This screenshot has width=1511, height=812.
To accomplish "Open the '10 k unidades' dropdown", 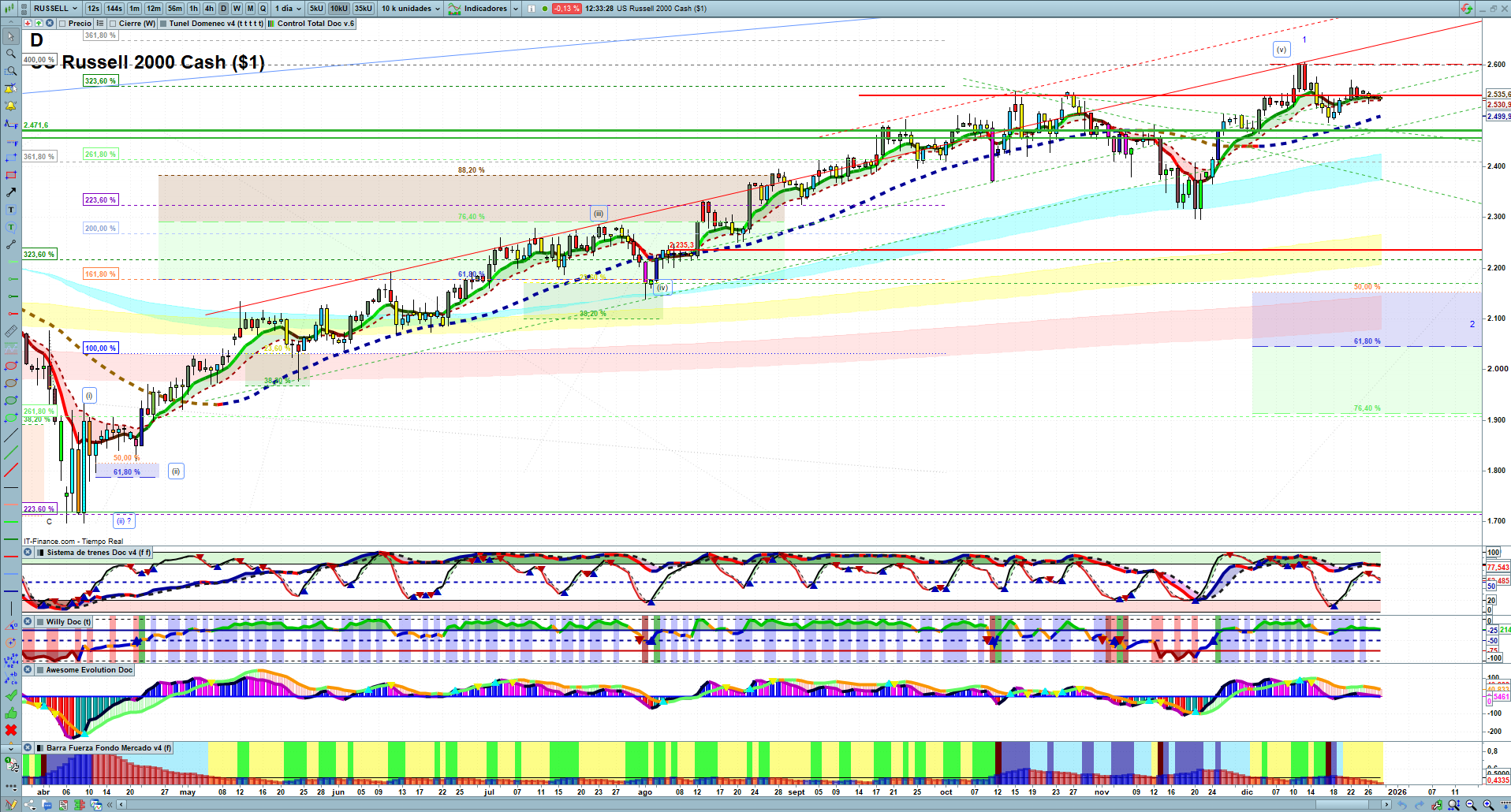I will (x=411, y=9).
